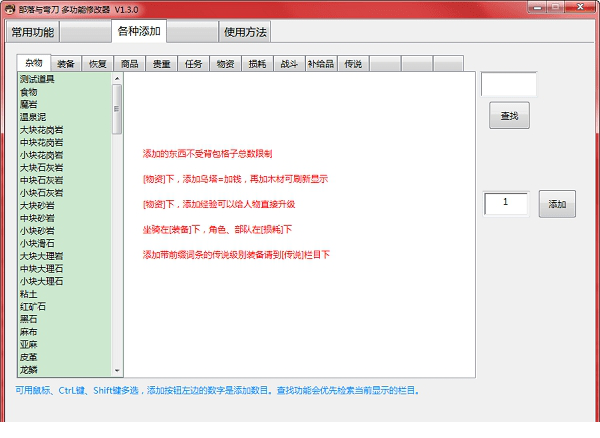Select the 任务 category tab

tap(193, 64)
